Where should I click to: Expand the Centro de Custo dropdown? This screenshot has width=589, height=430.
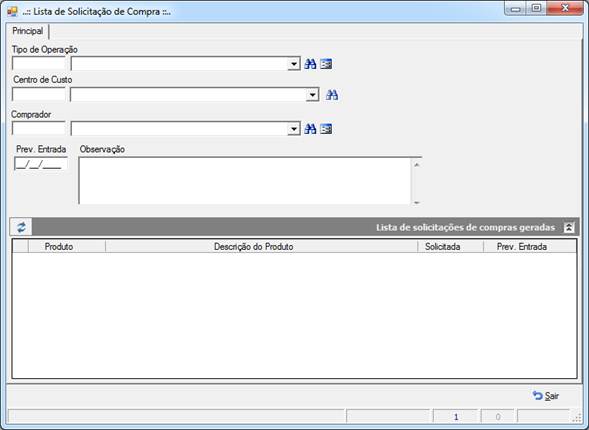(312, 95)
